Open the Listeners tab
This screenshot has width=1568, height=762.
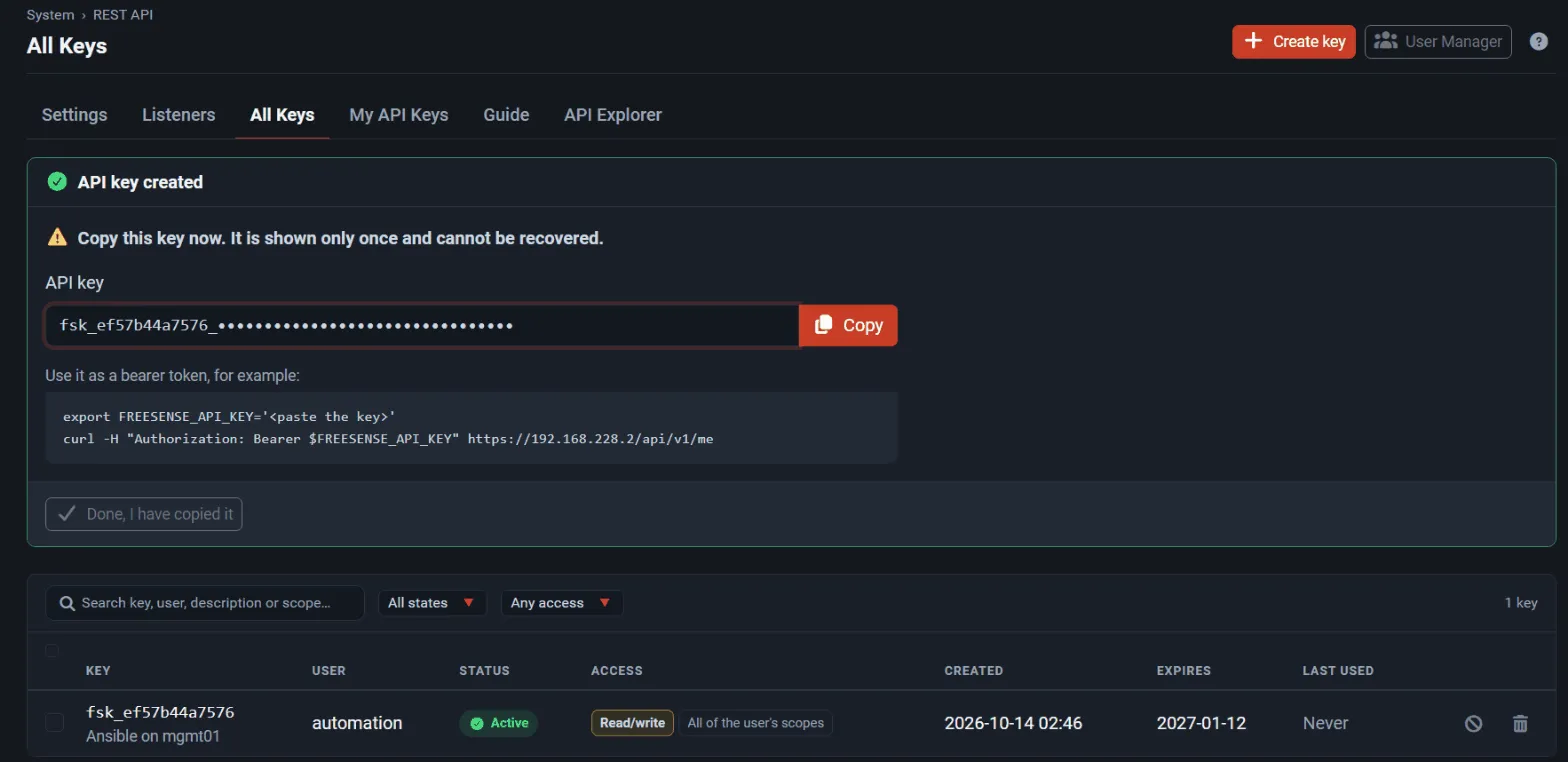pos(179,115)
